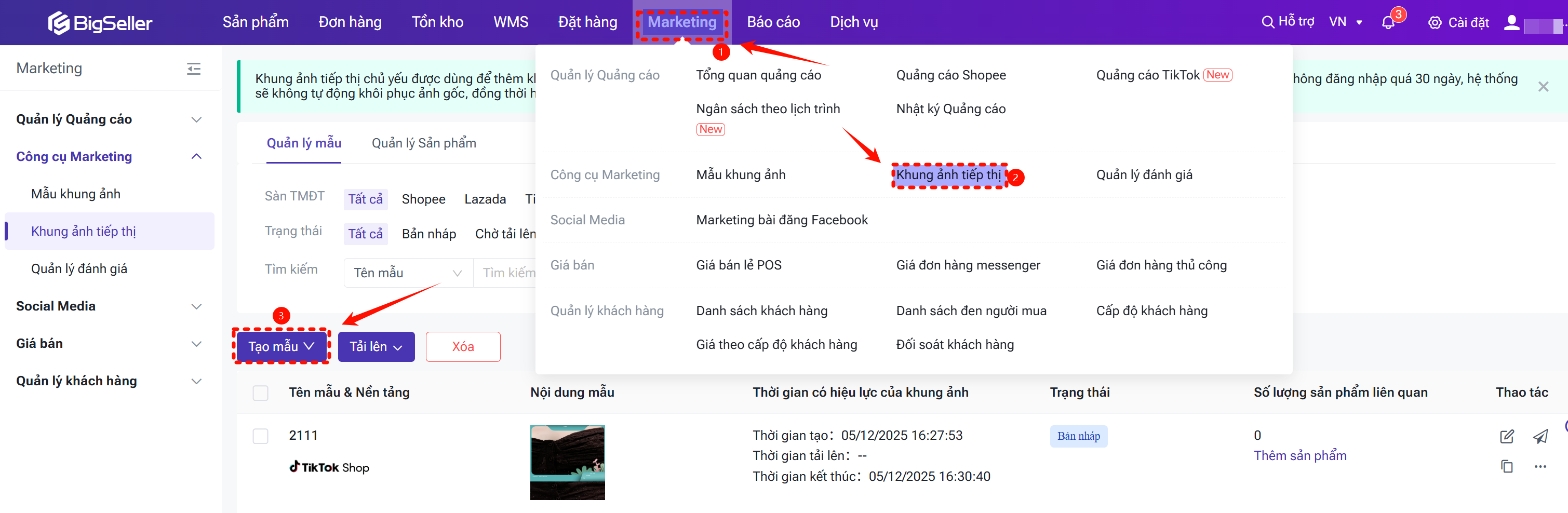Click the copy icon for template 2111
Image resolution: width=1568 pixels, height=513 pixels.
point(1507,467)
